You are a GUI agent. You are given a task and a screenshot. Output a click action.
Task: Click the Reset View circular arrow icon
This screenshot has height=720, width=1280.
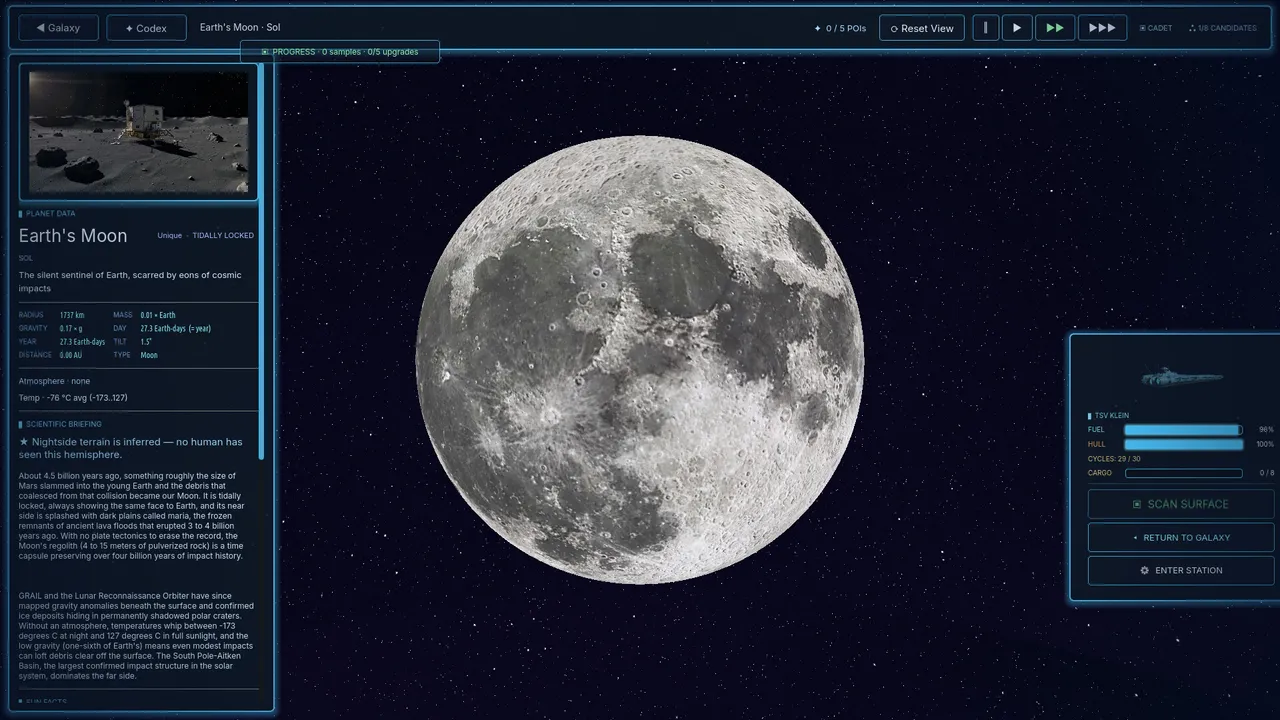coord(894,29)
